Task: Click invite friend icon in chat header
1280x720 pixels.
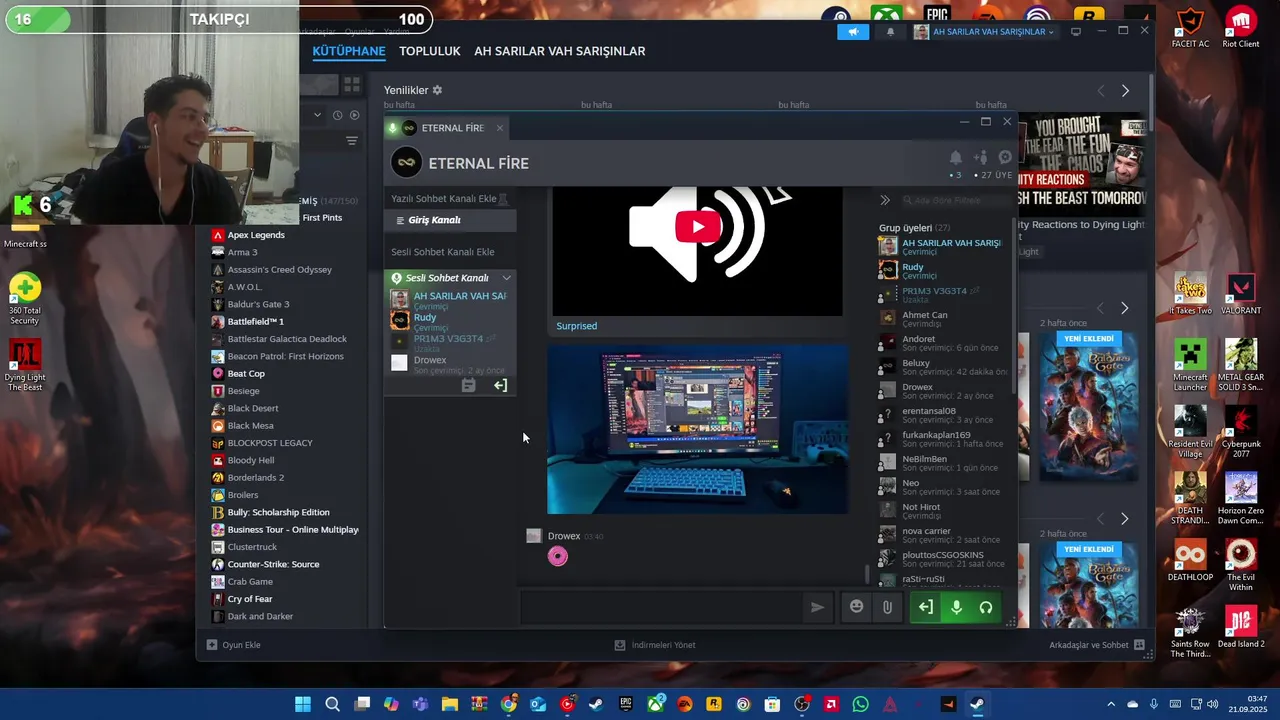Action: [980, 157]
